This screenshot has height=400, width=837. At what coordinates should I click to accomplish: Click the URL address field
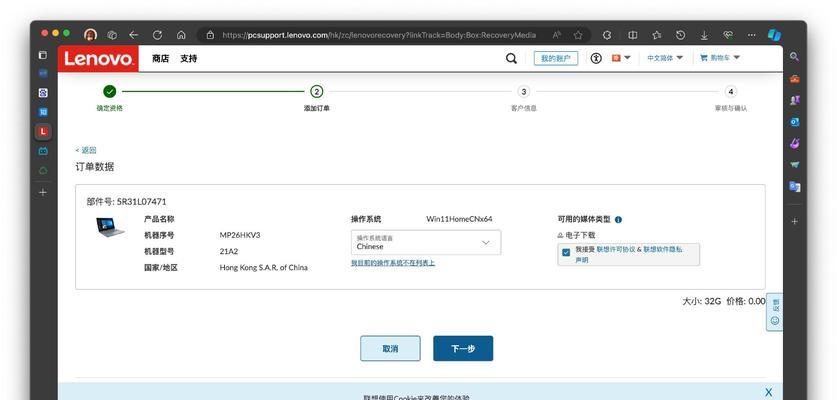(x=378, y=35)
